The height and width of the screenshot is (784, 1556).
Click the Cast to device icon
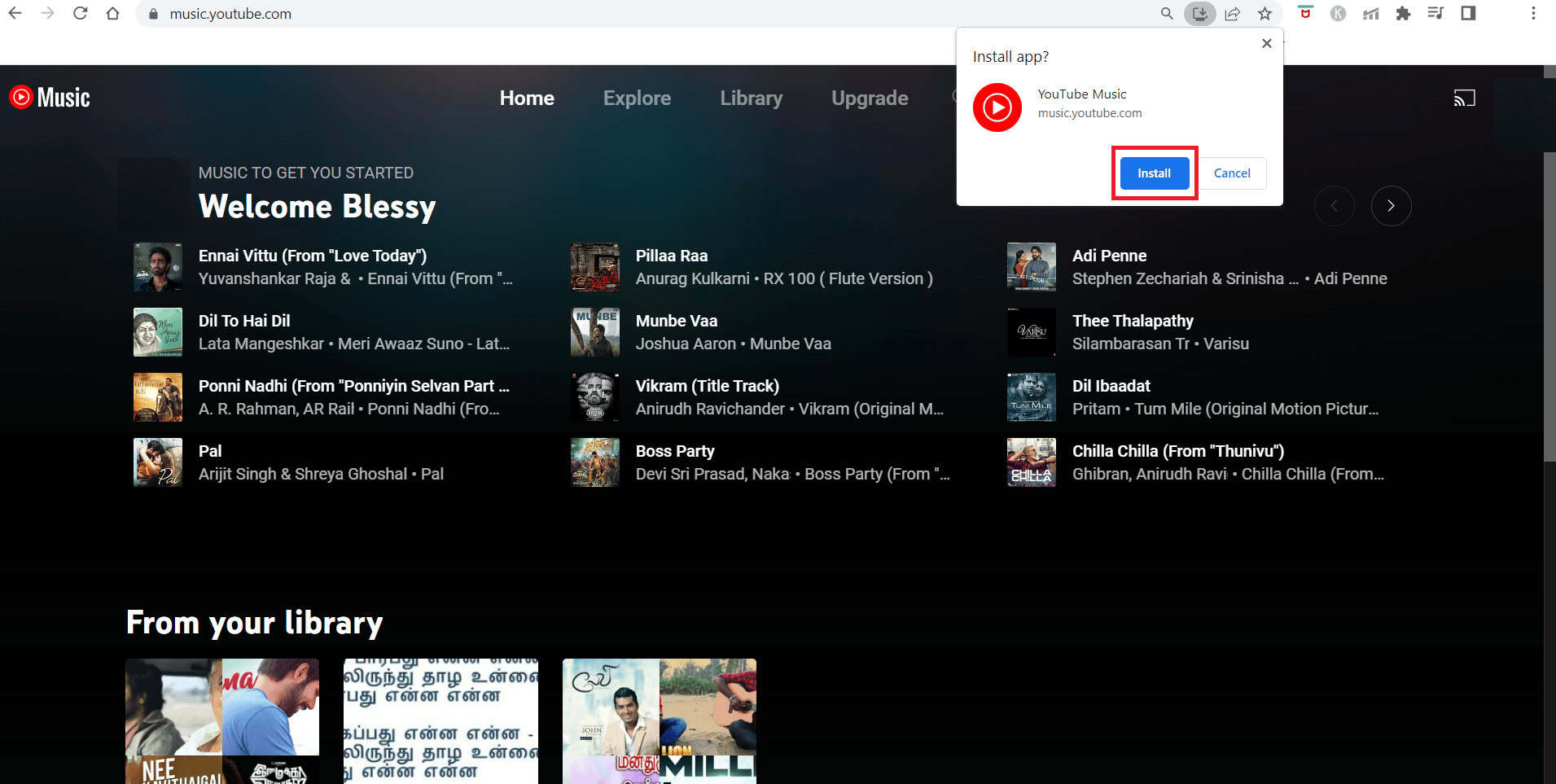[1464, 99]
